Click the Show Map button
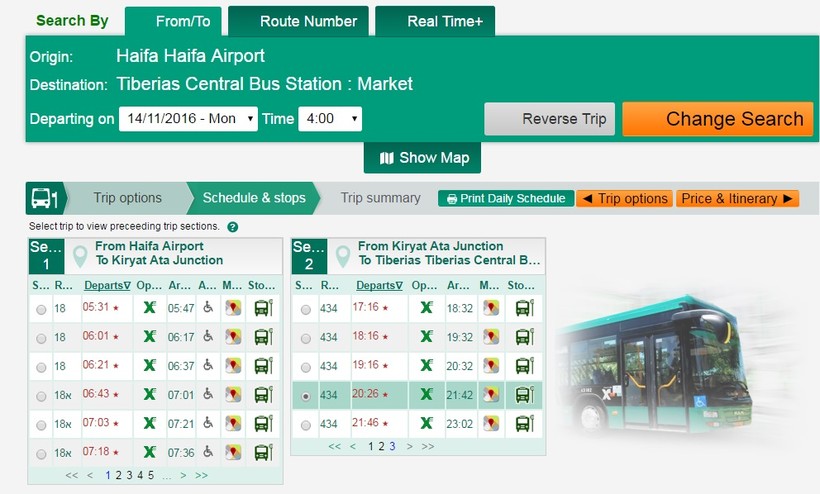The image size is (820, 494). [422, 158]
